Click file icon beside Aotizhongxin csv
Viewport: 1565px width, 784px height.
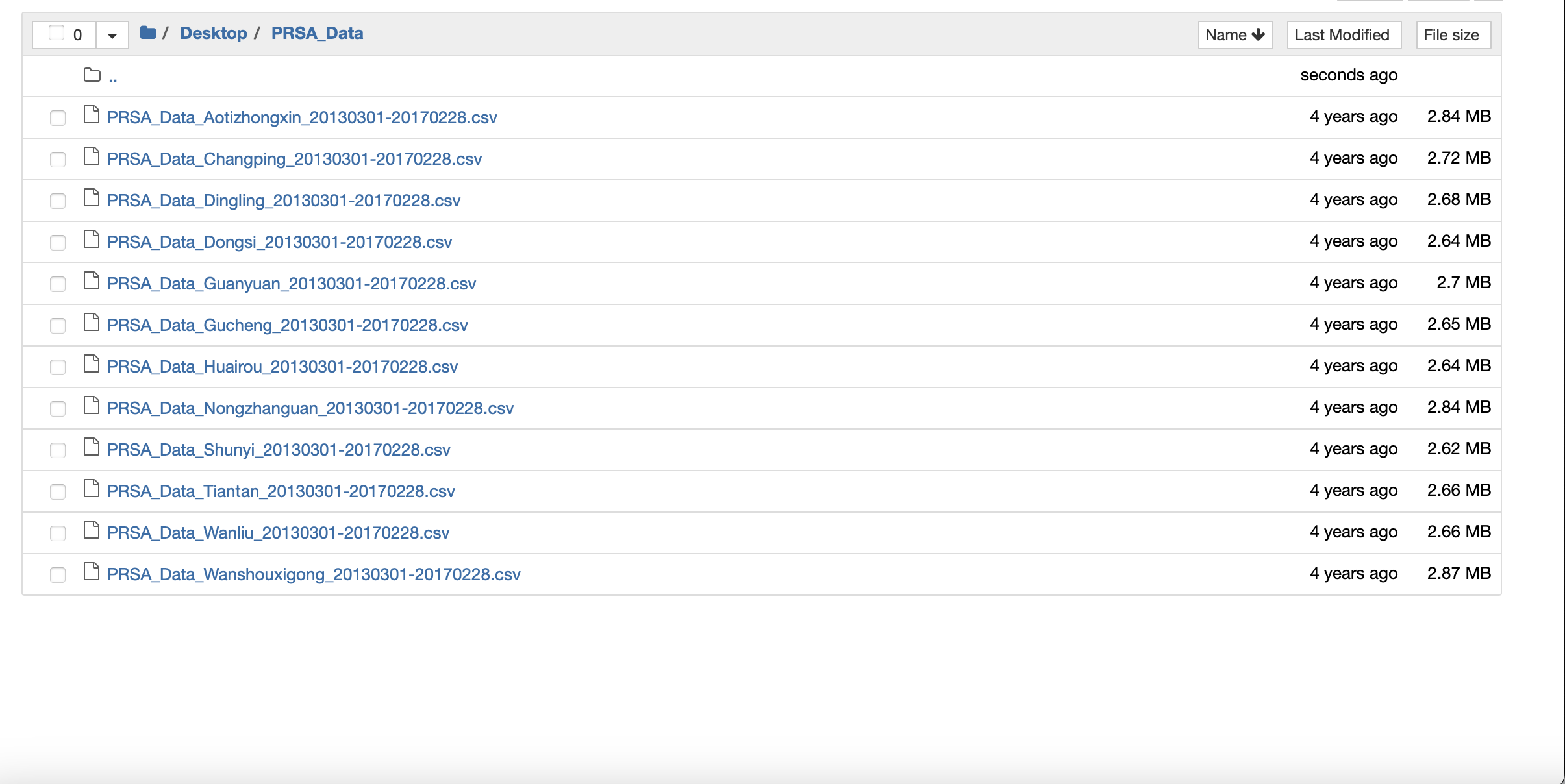[92, 116]
